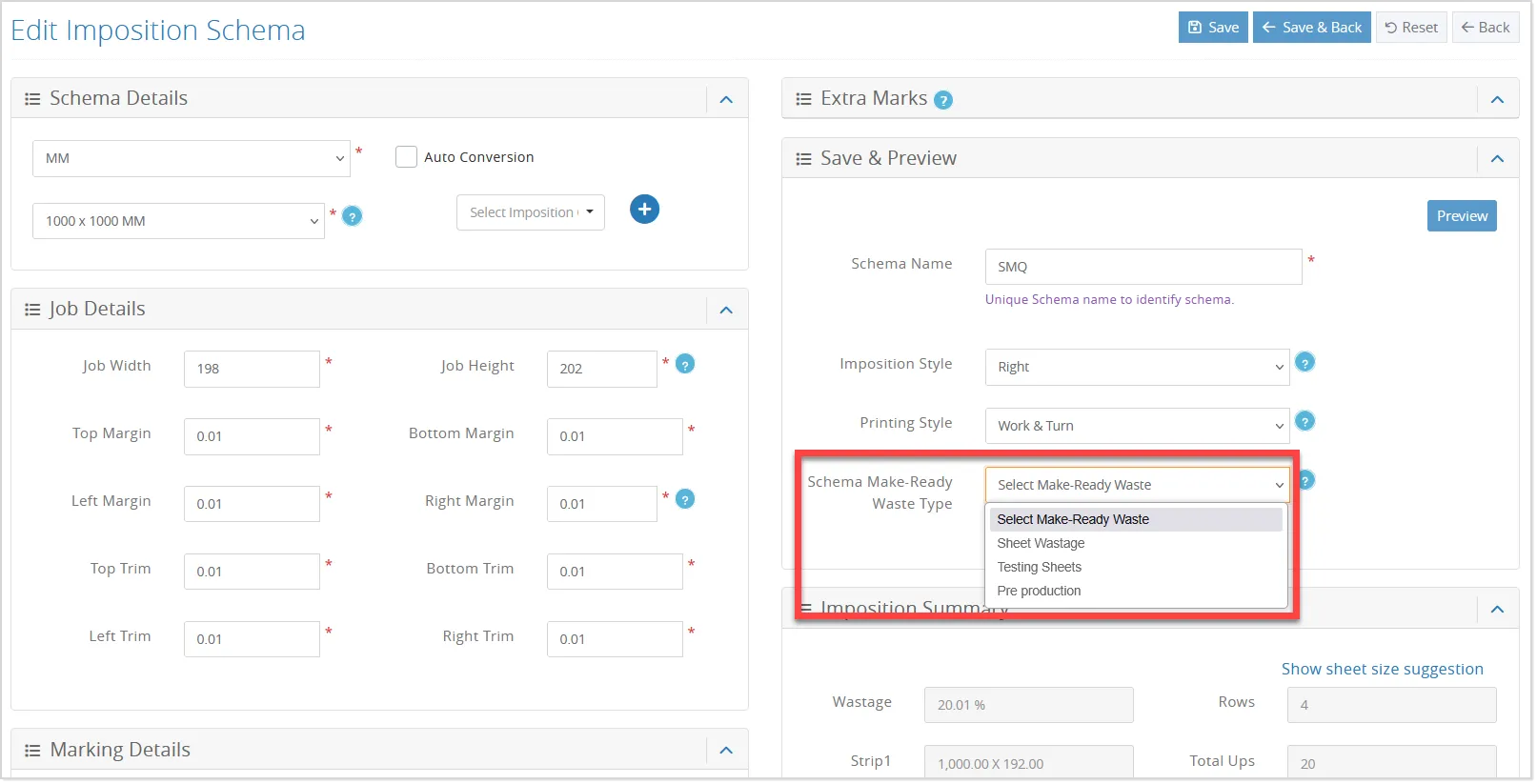1537x784 pixels.
Task: Open the Printing Style Work & Turn dropdown
Action: (x=1137, y=426)
